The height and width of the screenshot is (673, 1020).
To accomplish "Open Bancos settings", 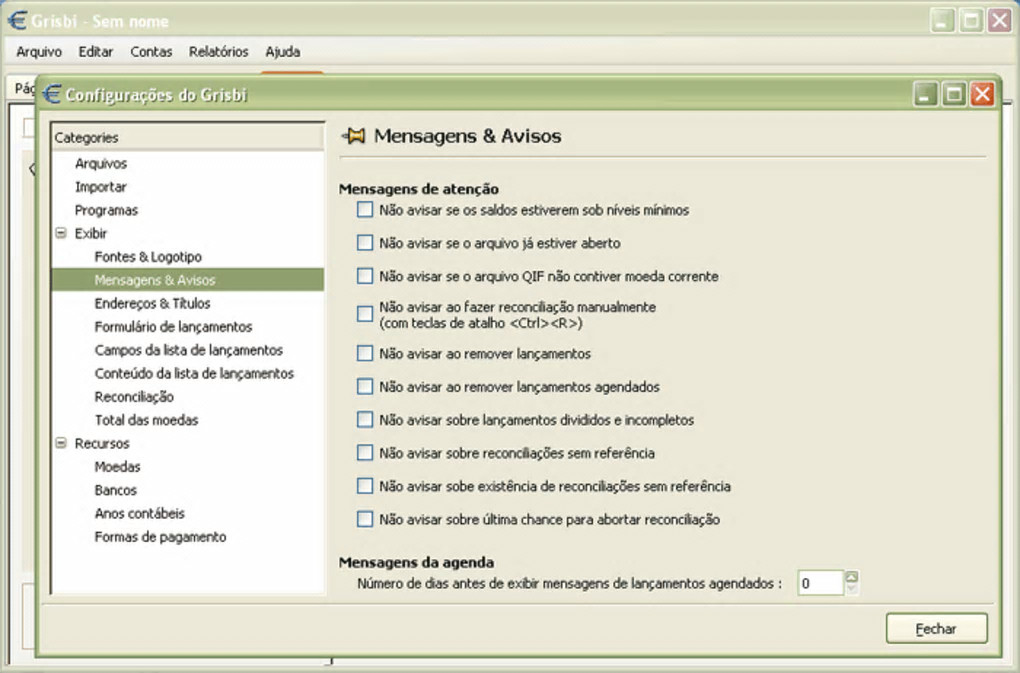I will pos(116,490).
